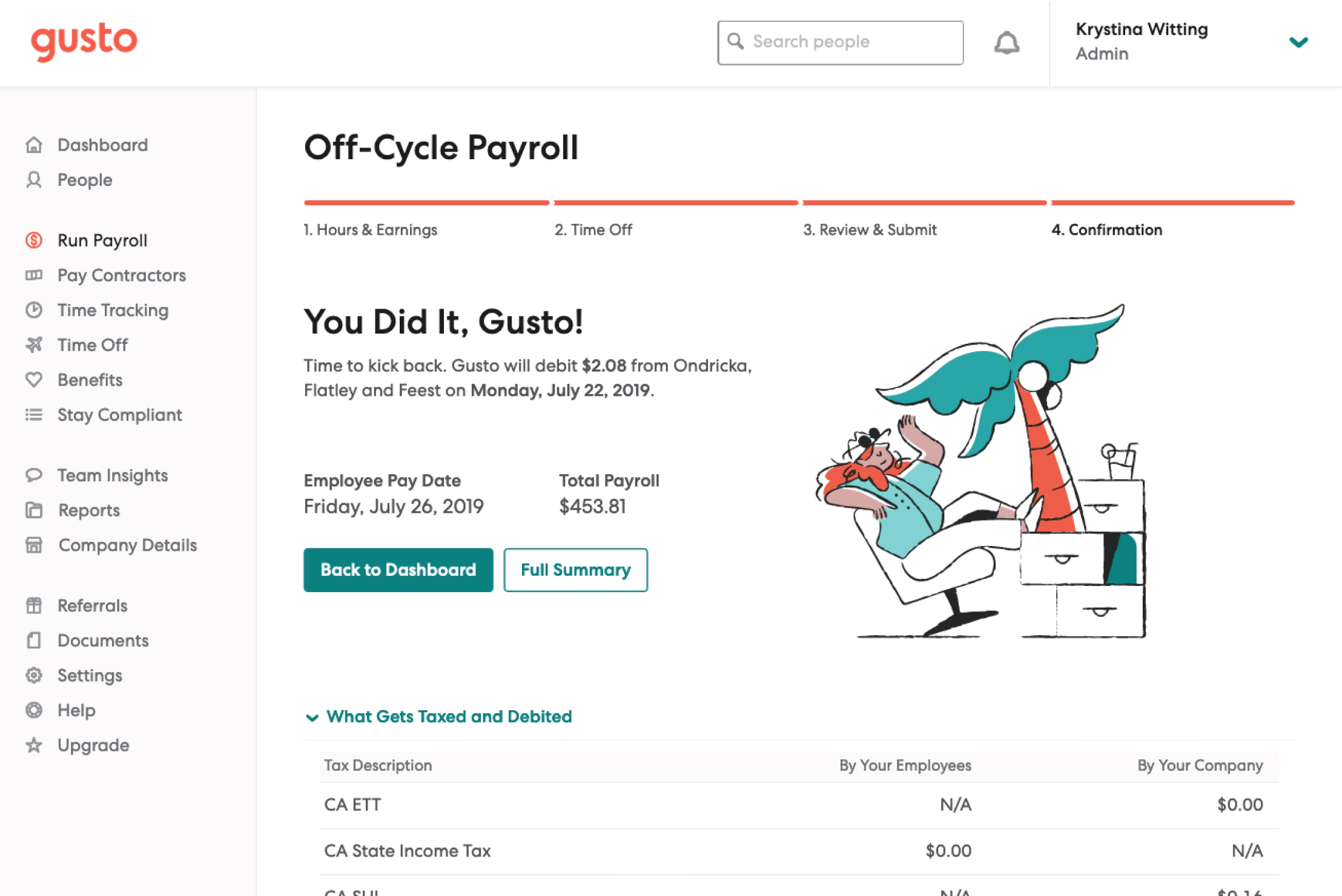This screenshot has height=896, width=1342.
Task: Open the Krystina Witting account dropdown
Action: 1298,42
